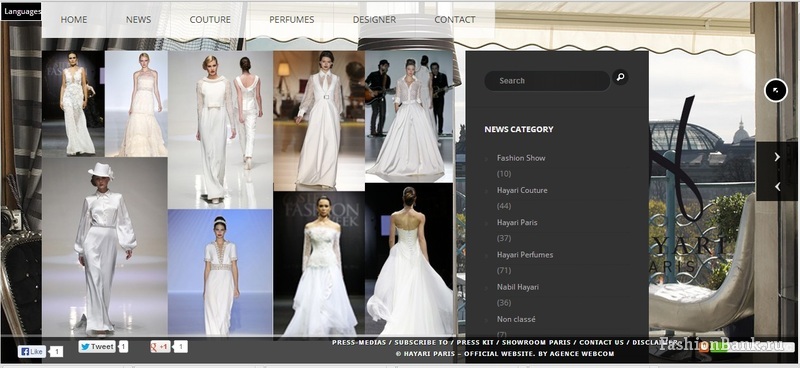Viewport: 800px width, 368px height.
Task: Open the SHOWROOM PARIS footer link
Action: 537,342
